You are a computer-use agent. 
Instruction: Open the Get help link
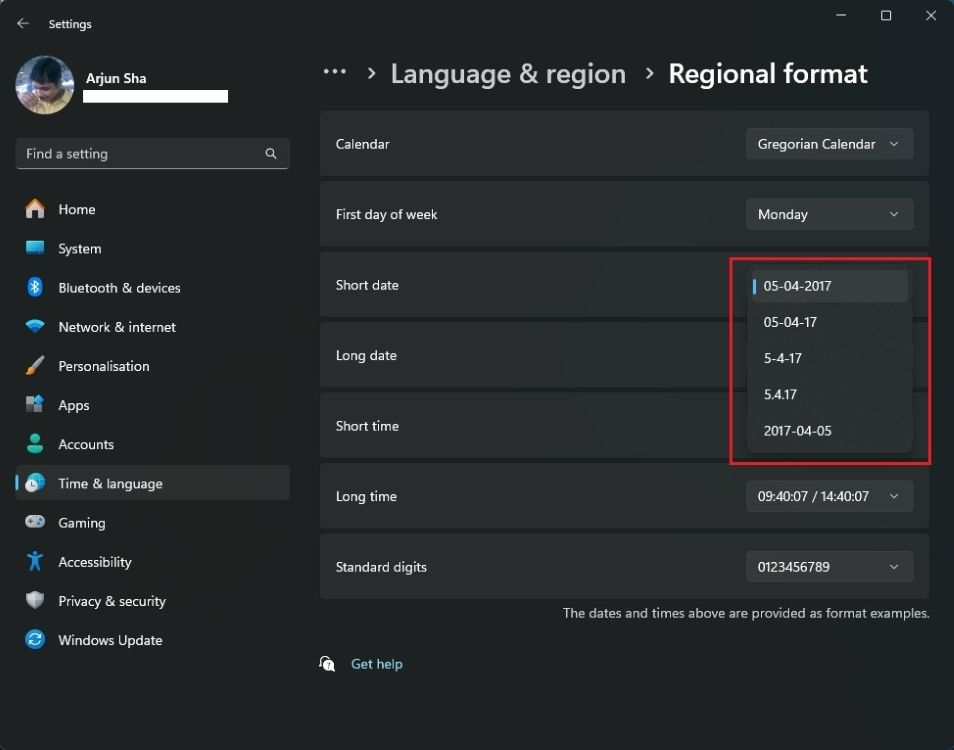click(x=376, y=663)
